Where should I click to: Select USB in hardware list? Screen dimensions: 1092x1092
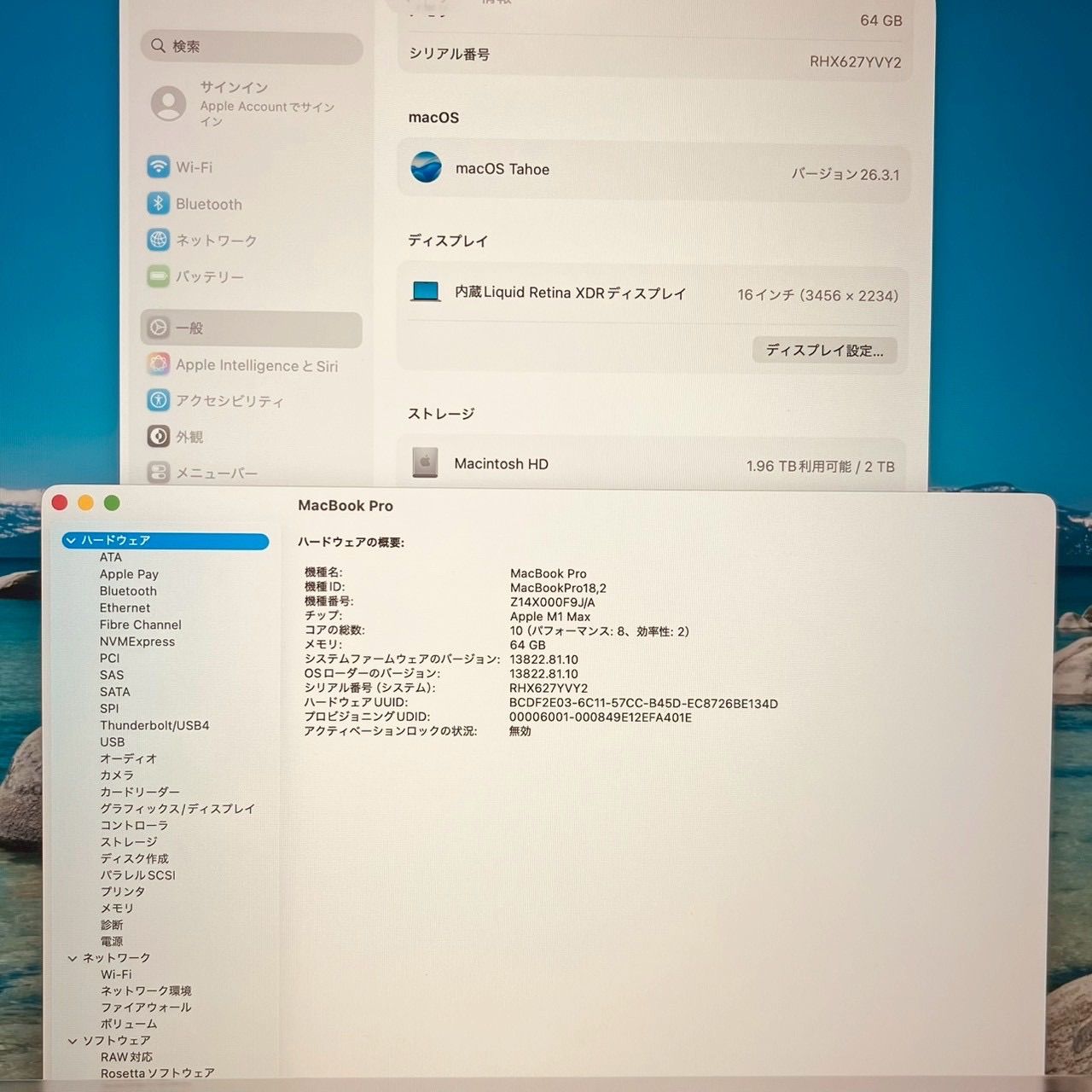click(x=113, y=742)
